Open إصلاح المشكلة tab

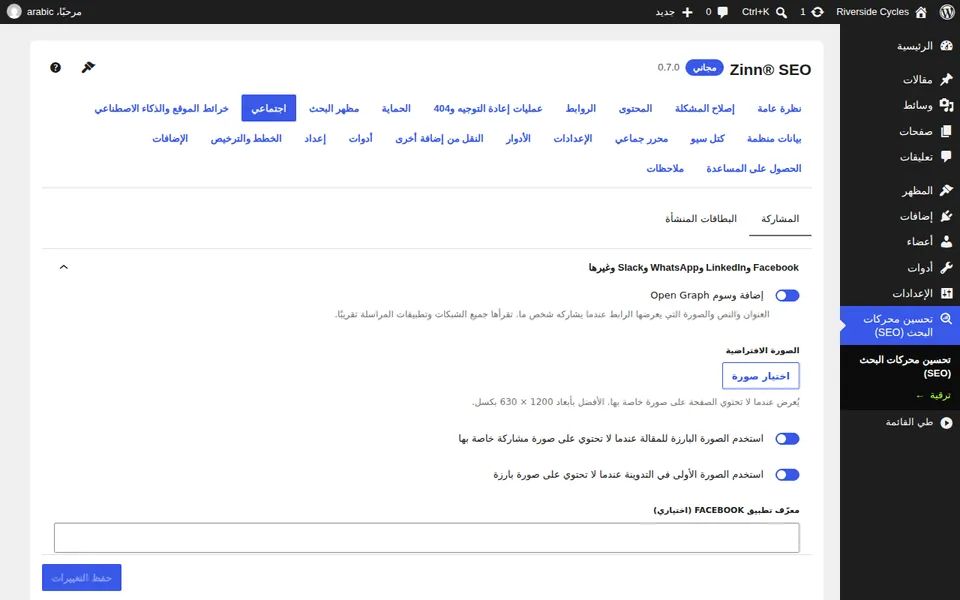tap(705, 108)
